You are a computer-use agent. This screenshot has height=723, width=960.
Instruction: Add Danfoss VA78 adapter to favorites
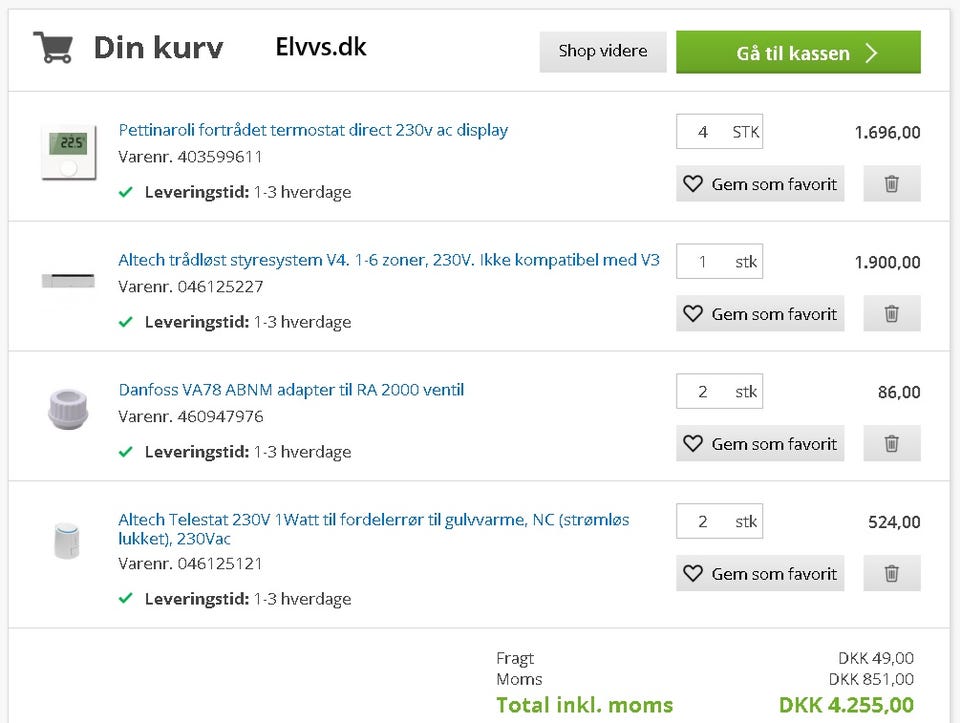[x=760, y=444]
